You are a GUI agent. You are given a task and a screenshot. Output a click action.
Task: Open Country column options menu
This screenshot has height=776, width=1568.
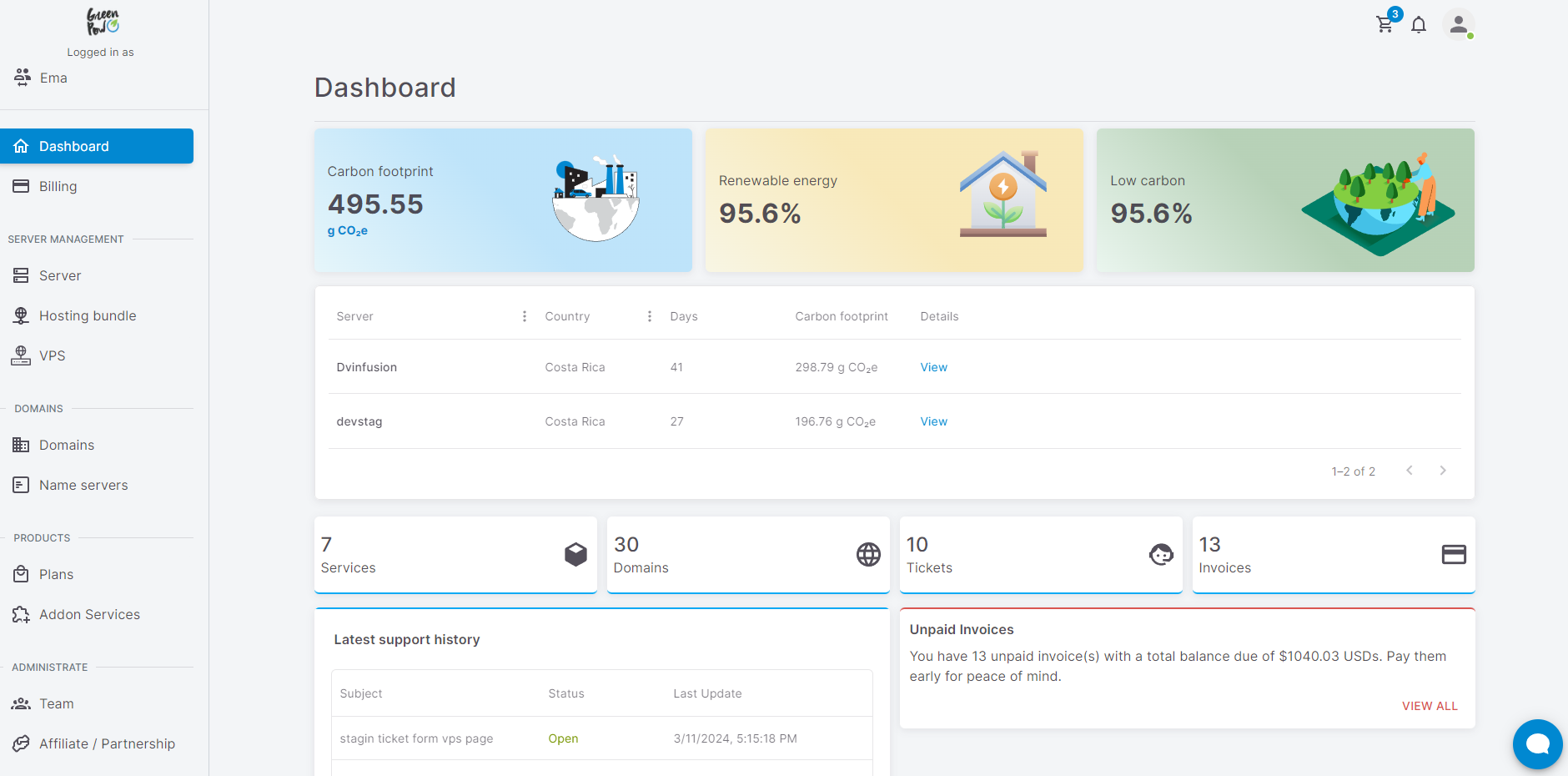pos(650,316)
